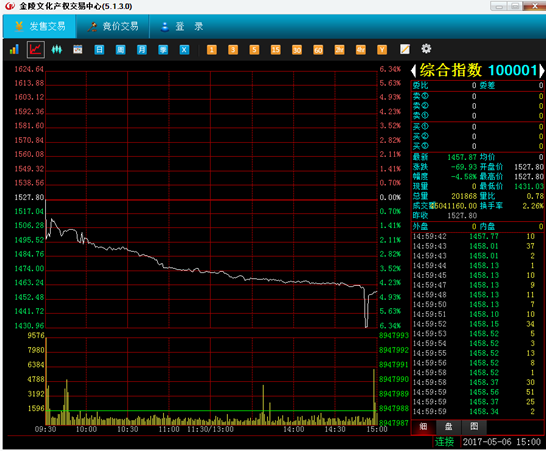Image resolution: width=546 pixels, height=451 pixels.
Task: Select the 图 chart tab at bottom
Action: click(x=474, y=427)
